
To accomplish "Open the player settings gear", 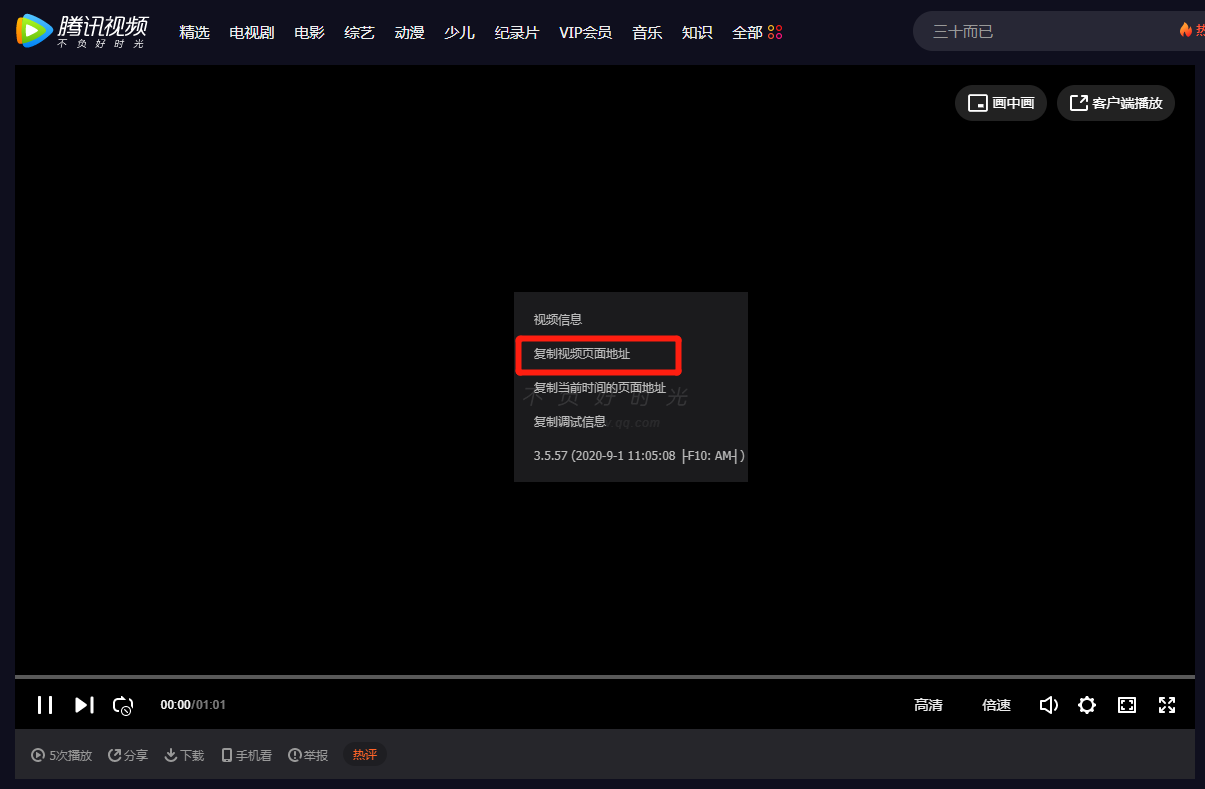I will (1087, 705).
